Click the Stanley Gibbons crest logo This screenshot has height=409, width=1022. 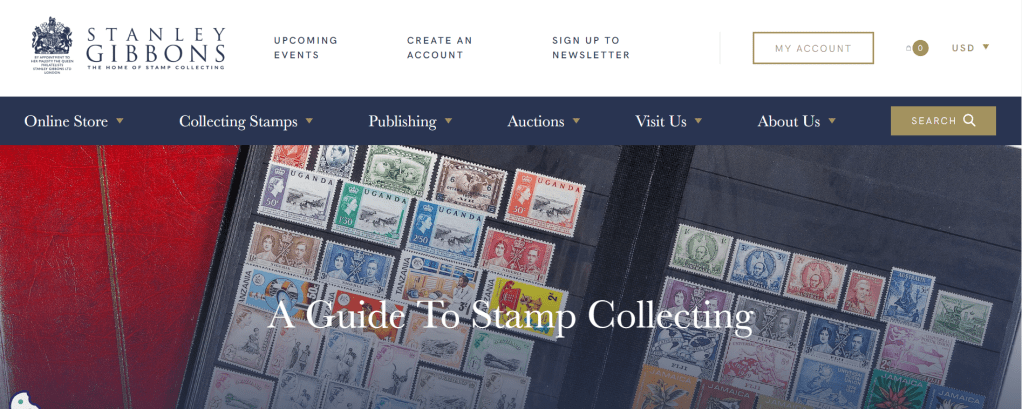point(53,46)
